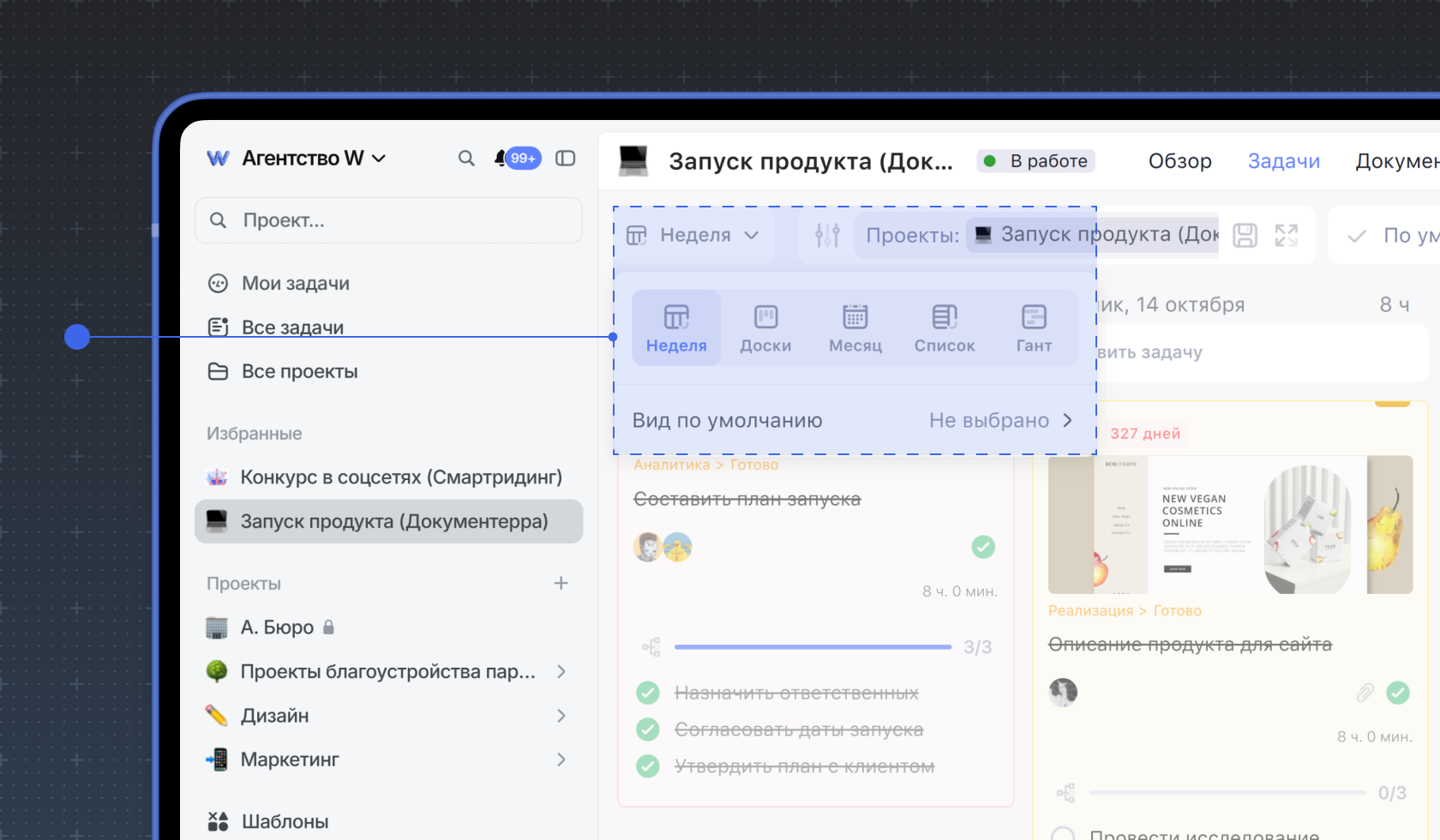
Task: Click the search magnifier icon in sidebar header
Action: tap(465, 159)
